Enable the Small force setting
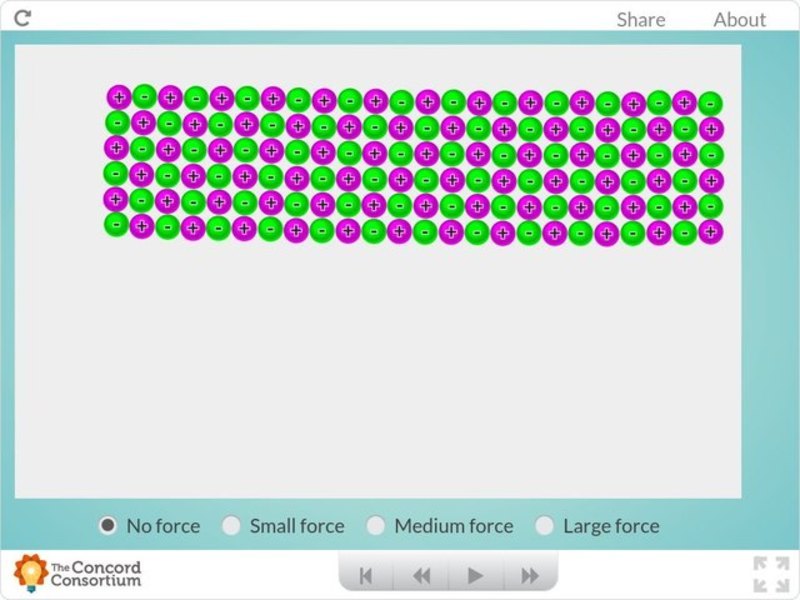This screenshot has height=600, width=800. coord(233,525)
